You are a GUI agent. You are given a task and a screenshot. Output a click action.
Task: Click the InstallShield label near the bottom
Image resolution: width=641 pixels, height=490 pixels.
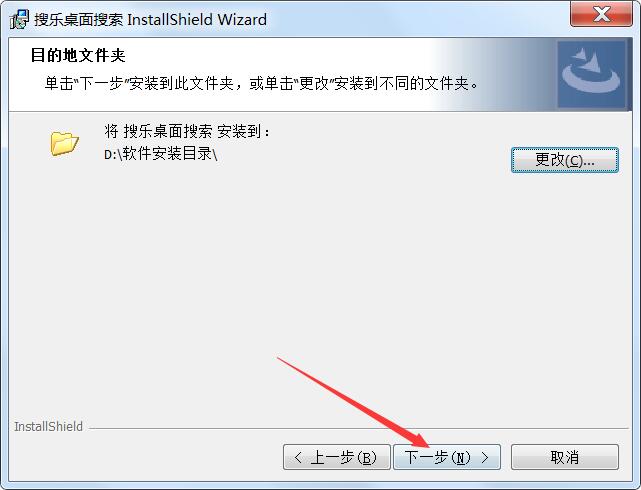[x=48, y=426]
